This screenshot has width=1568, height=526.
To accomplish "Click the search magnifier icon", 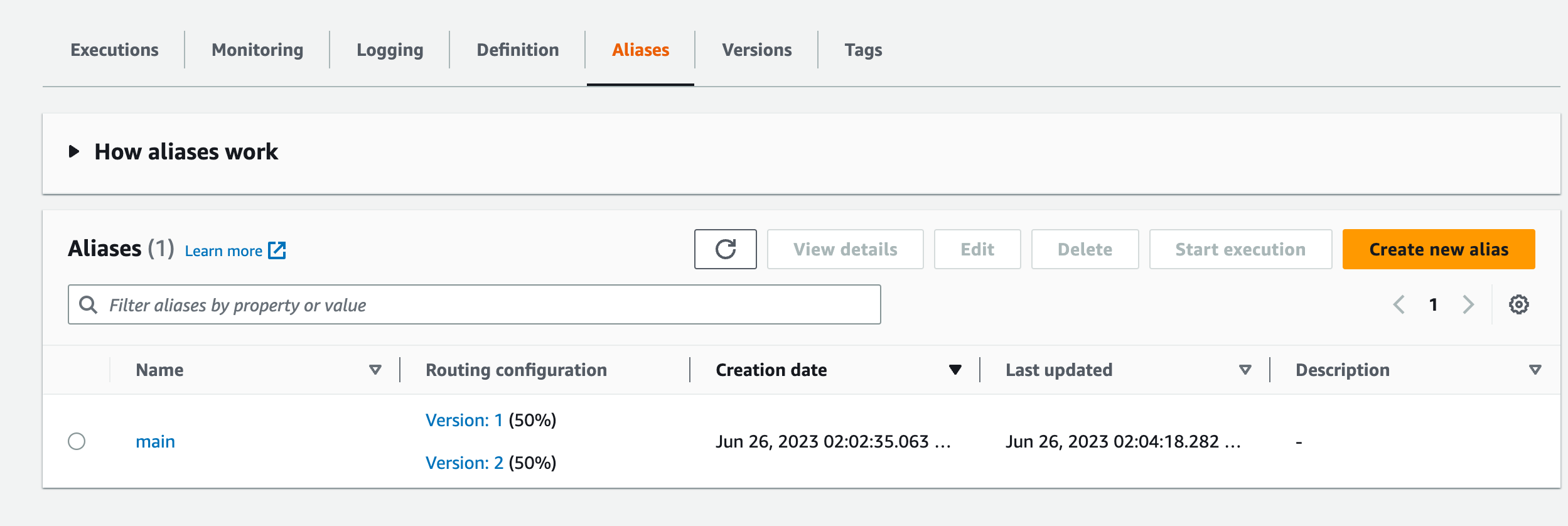I will pos(89,305).
